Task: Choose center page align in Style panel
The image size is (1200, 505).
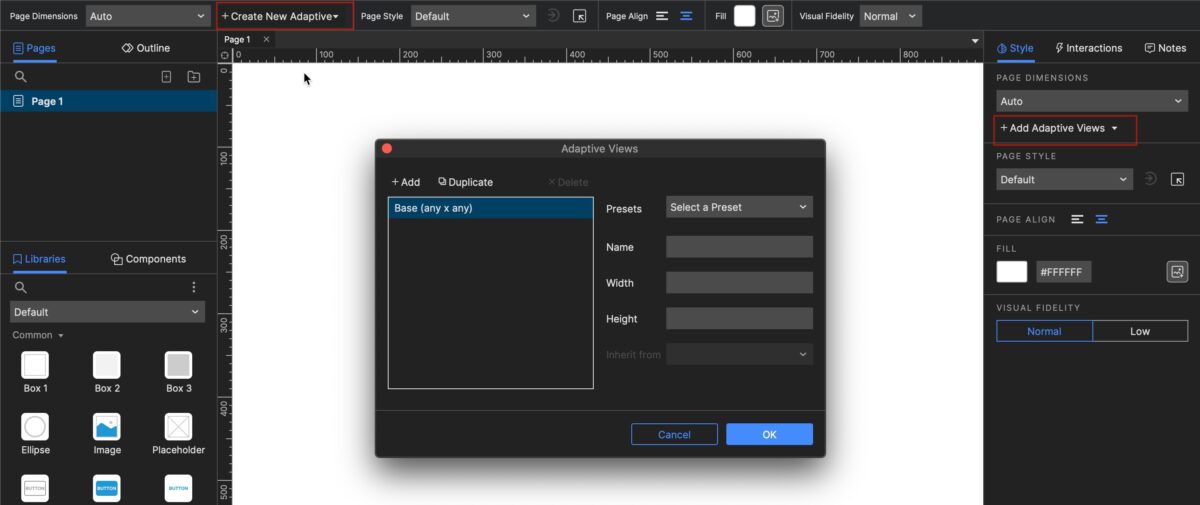Action: pos(1101,219)
